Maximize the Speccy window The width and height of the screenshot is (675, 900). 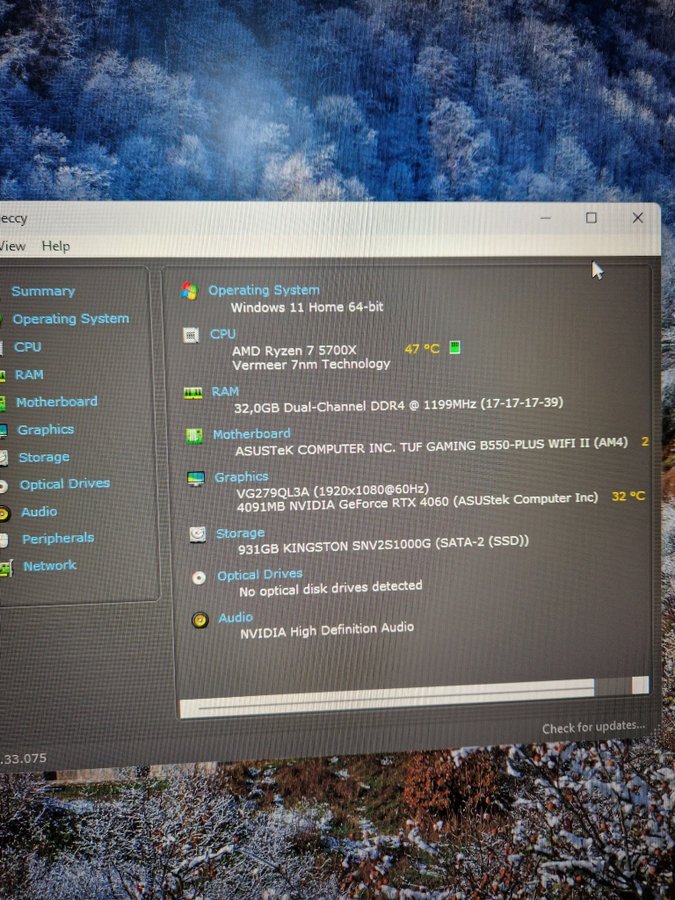[x=591, y=217]
